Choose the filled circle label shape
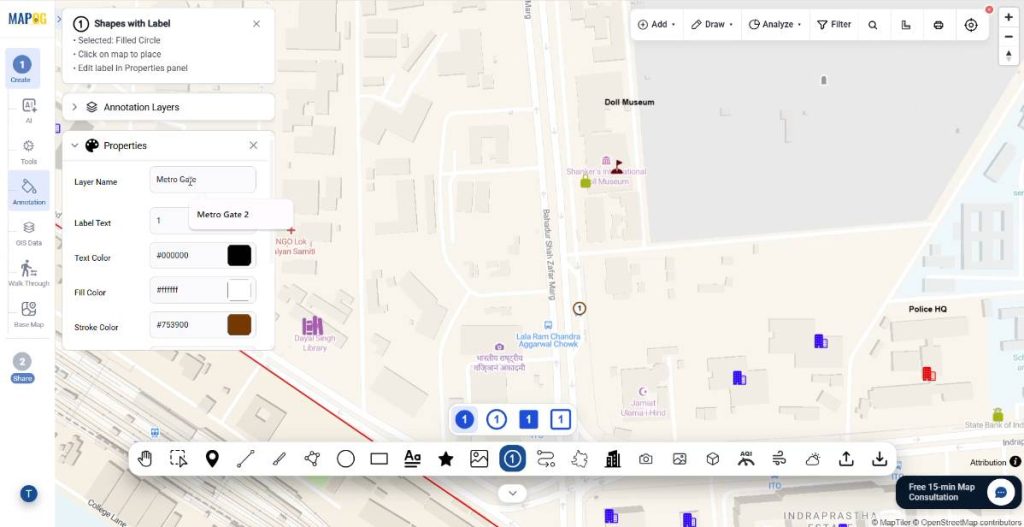This screenshot has height=527, width=1024. pyautogui.click(x=464, y=419)
